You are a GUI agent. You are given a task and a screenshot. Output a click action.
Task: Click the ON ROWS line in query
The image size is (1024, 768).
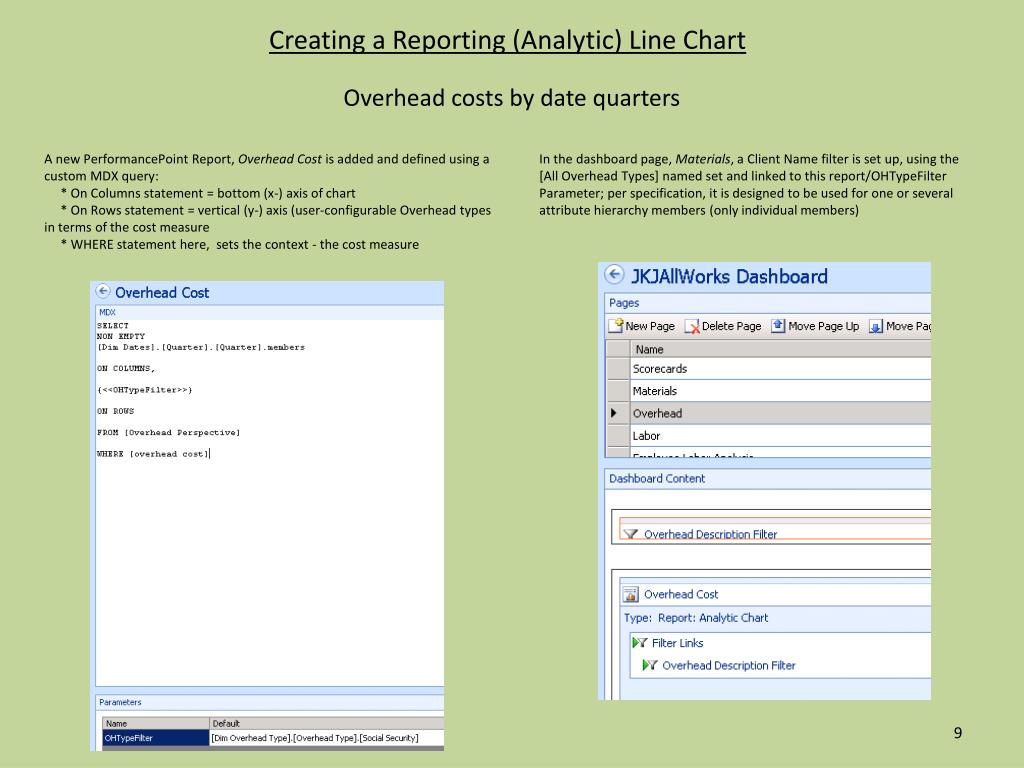[x=116, y=411]
